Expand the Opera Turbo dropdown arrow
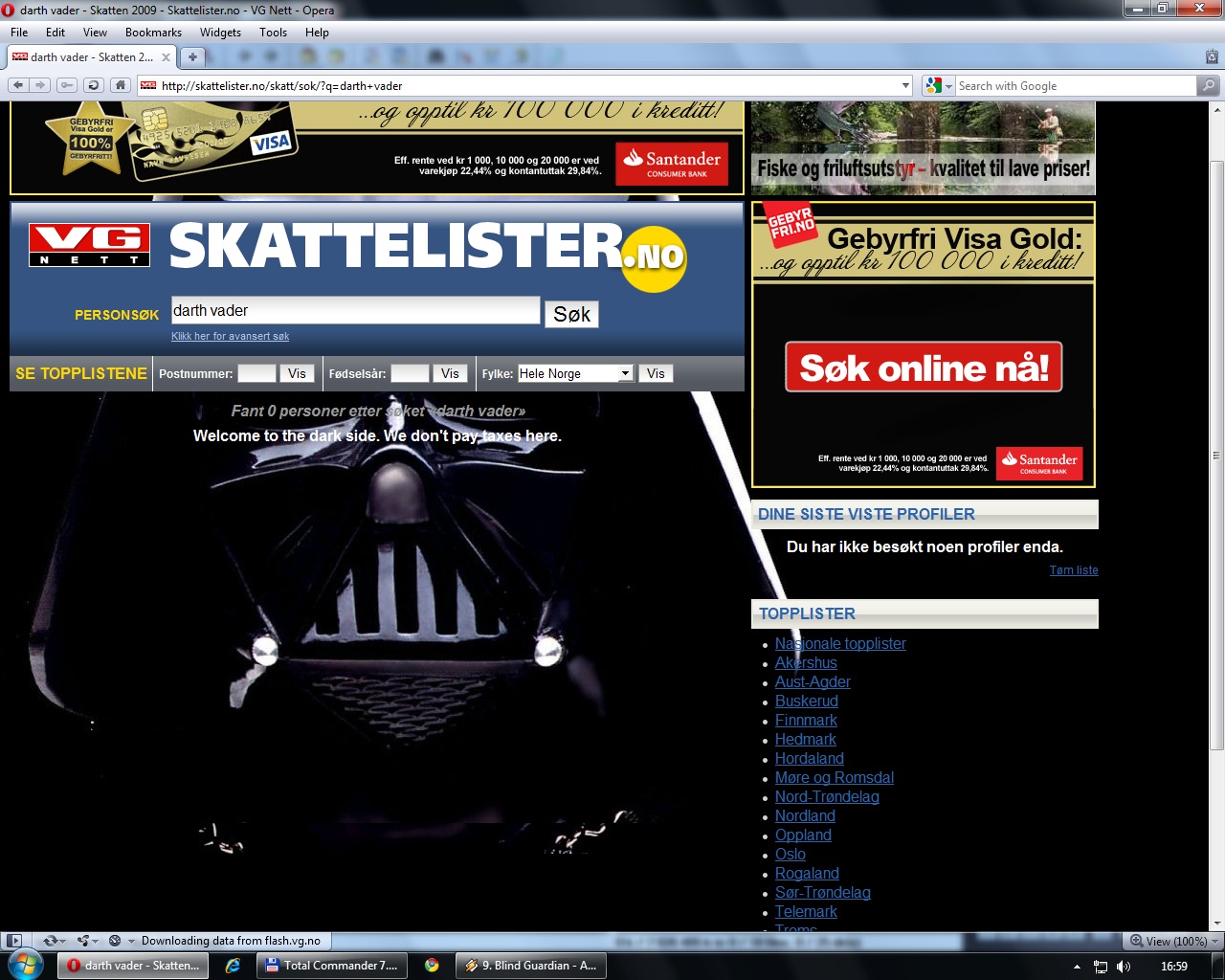This screenshot has width=1225, height=980. (130, 941)
